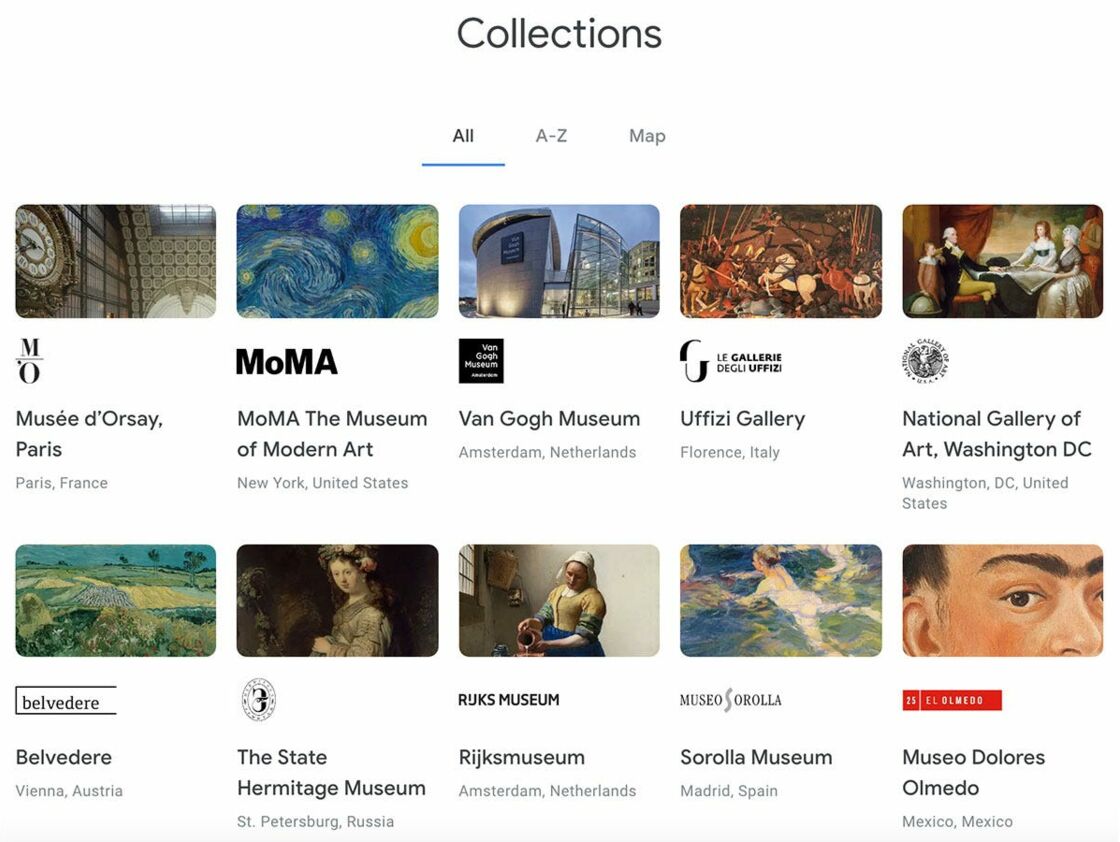Screen dimensions: 1120x842
Task: Click the Van Gogh Museum black logo
Action: 481,361
